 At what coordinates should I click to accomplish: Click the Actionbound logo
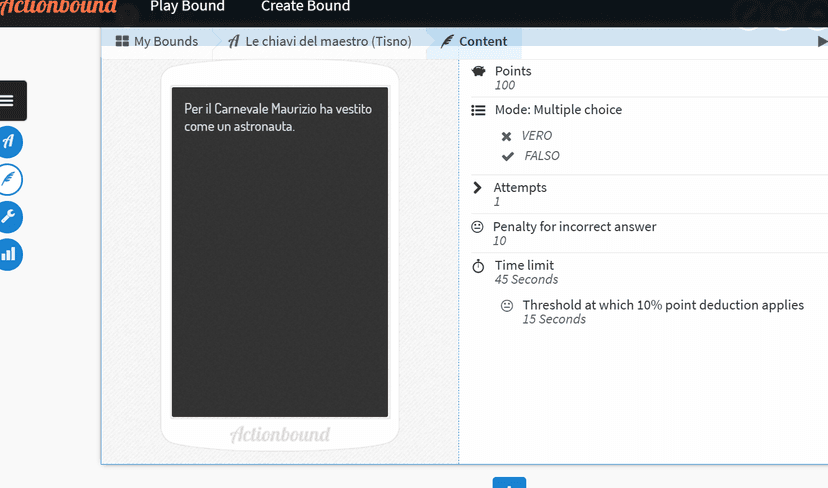(58, 10)
